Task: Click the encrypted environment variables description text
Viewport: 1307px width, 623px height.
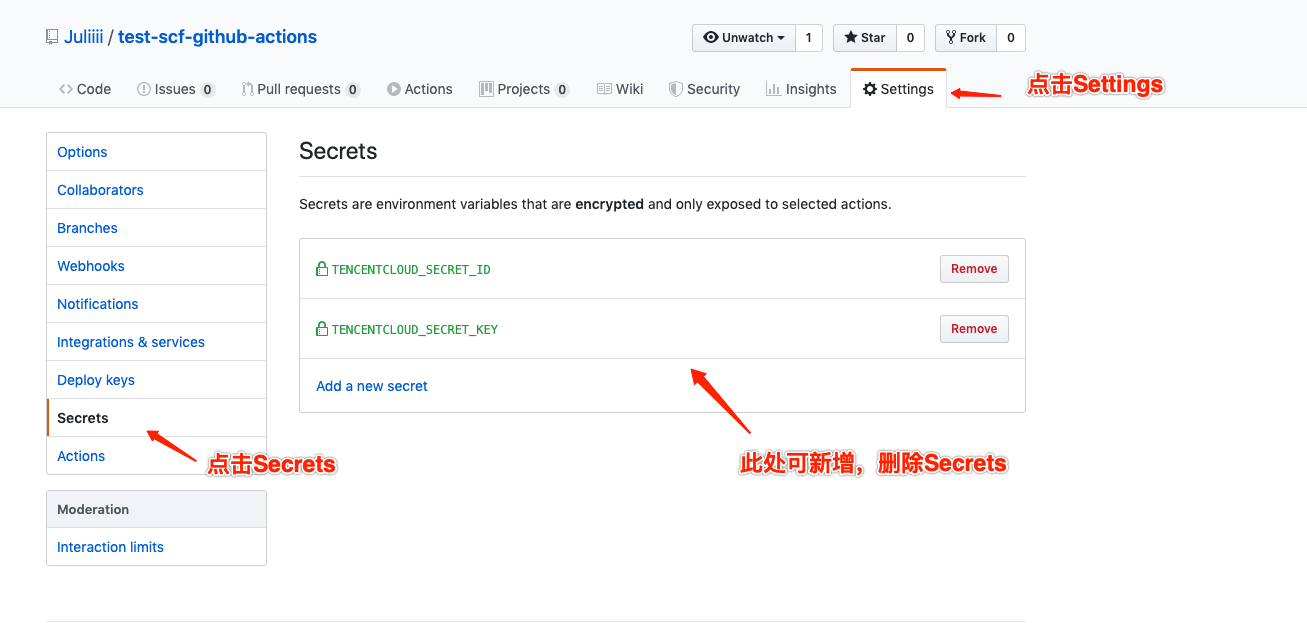Action: tap(595, 204)
